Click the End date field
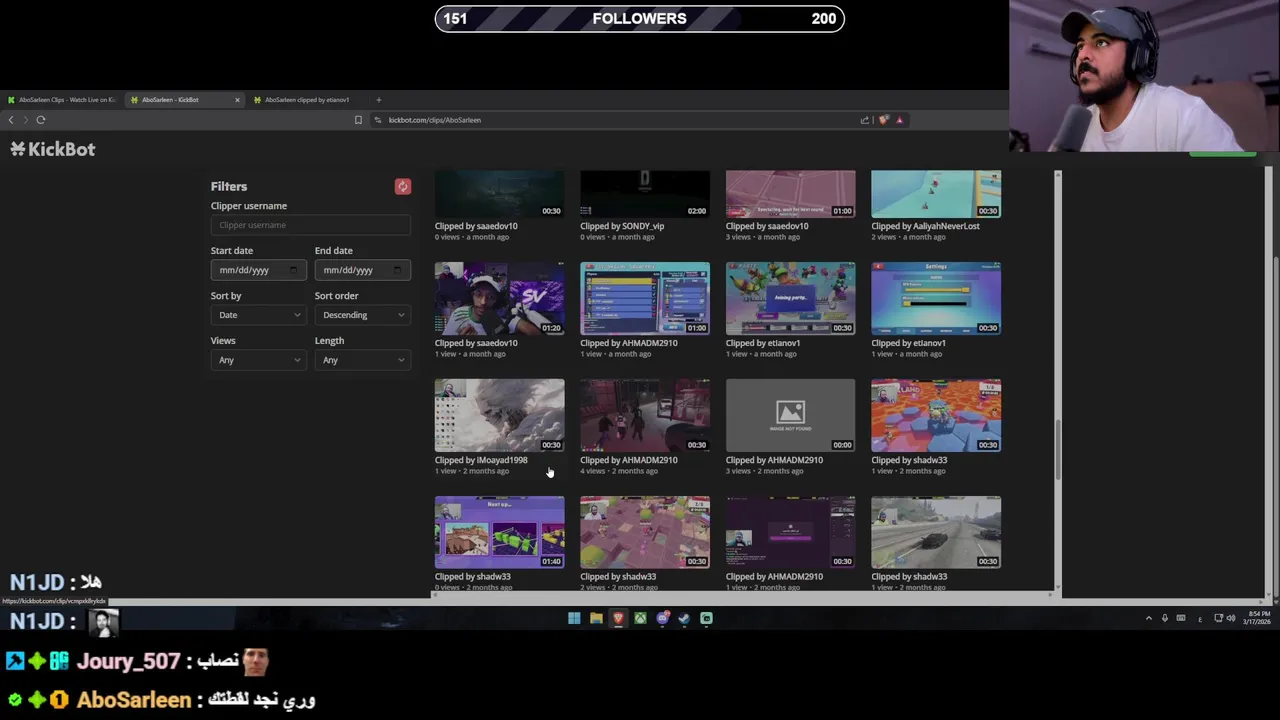The height and width of the screenshot is (720, 1280). 362,270
